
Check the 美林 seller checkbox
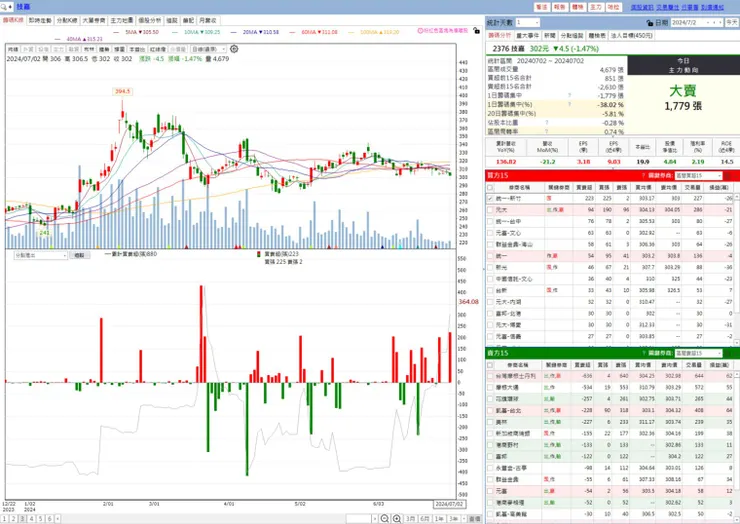click(490, 422)
